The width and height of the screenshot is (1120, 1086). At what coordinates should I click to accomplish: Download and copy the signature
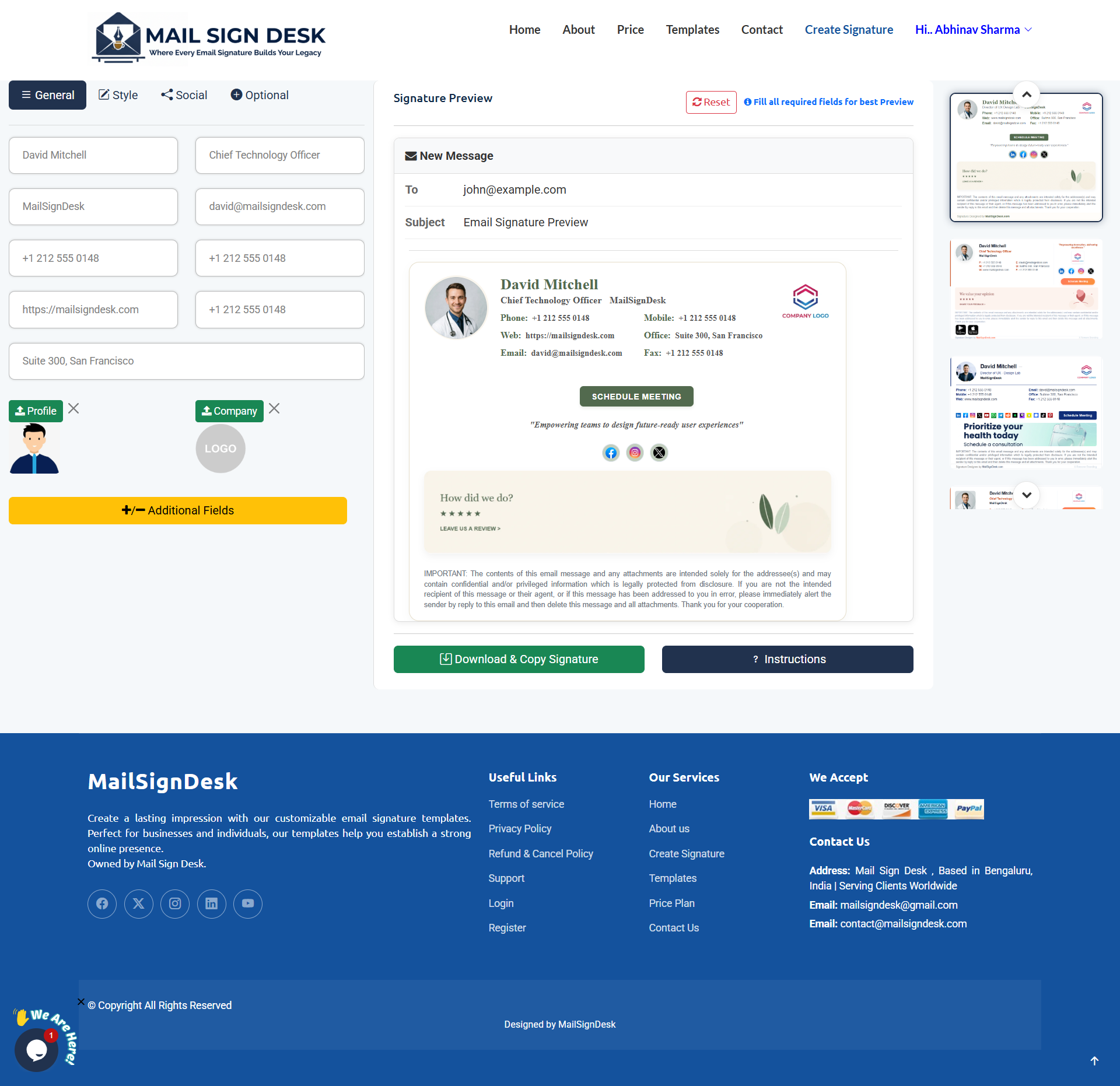519,659
